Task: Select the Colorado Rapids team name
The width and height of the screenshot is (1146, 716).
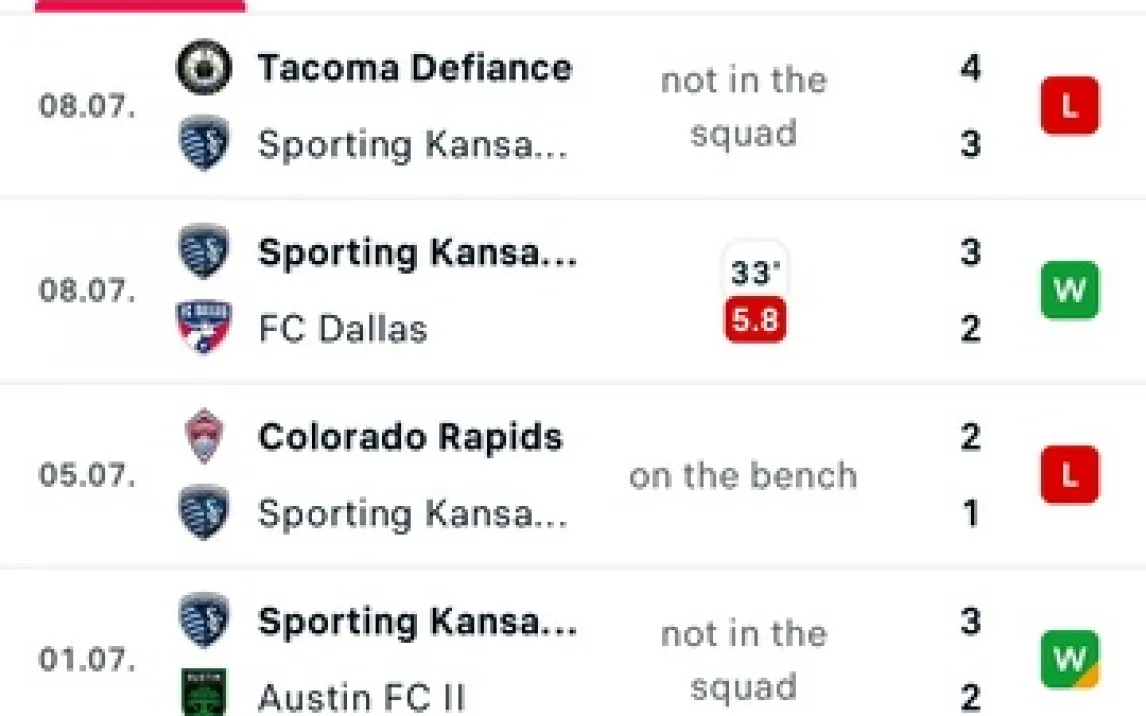Action: click(410, 437)
